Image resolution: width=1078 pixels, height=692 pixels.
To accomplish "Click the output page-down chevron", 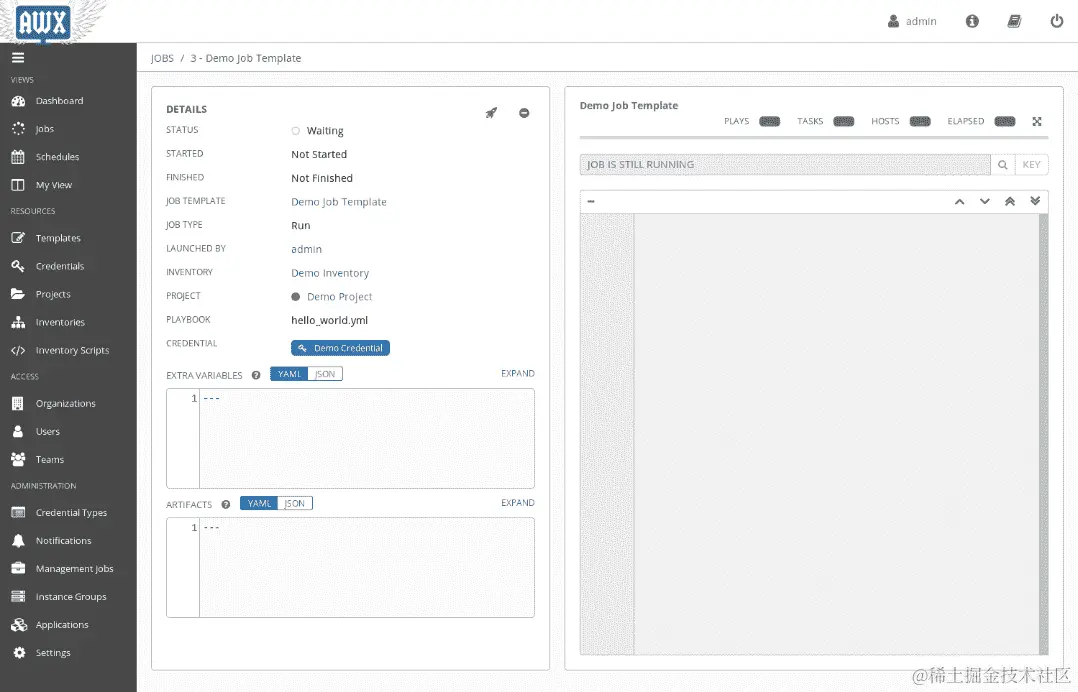I will 984,201.
